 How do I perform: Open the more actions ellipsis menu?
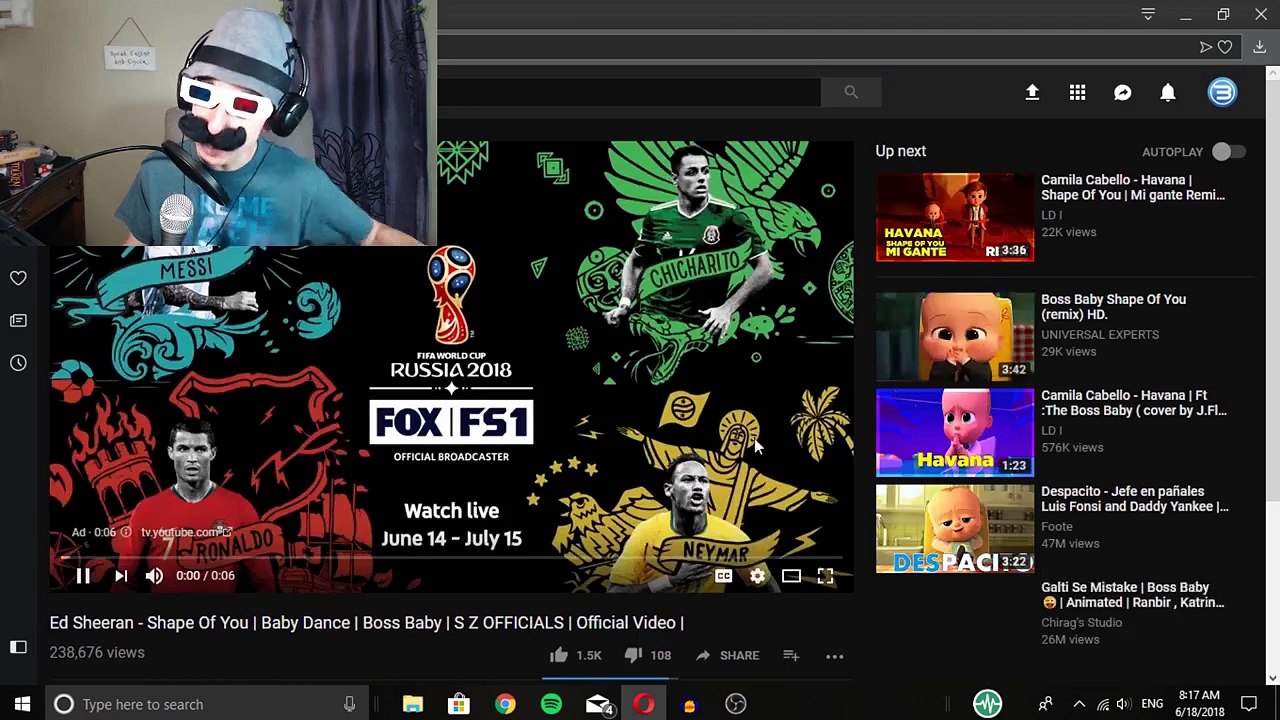(x=835, y=656)
